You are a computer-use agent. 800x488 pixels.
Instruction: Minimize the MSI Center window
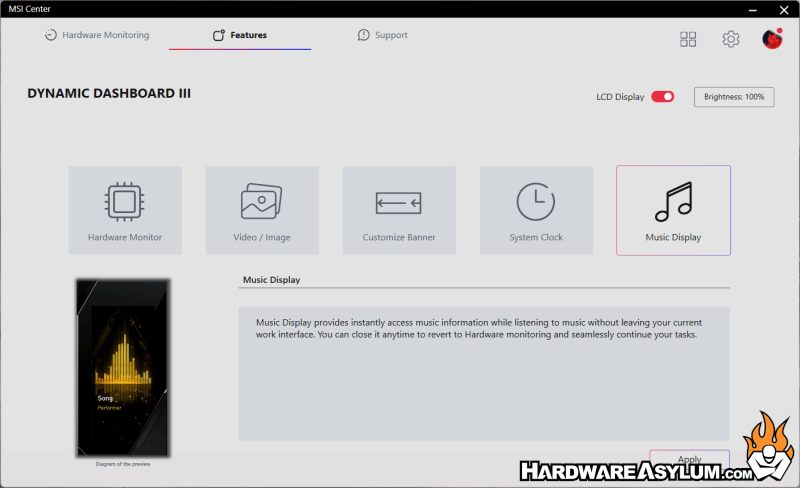click(753, 10)
